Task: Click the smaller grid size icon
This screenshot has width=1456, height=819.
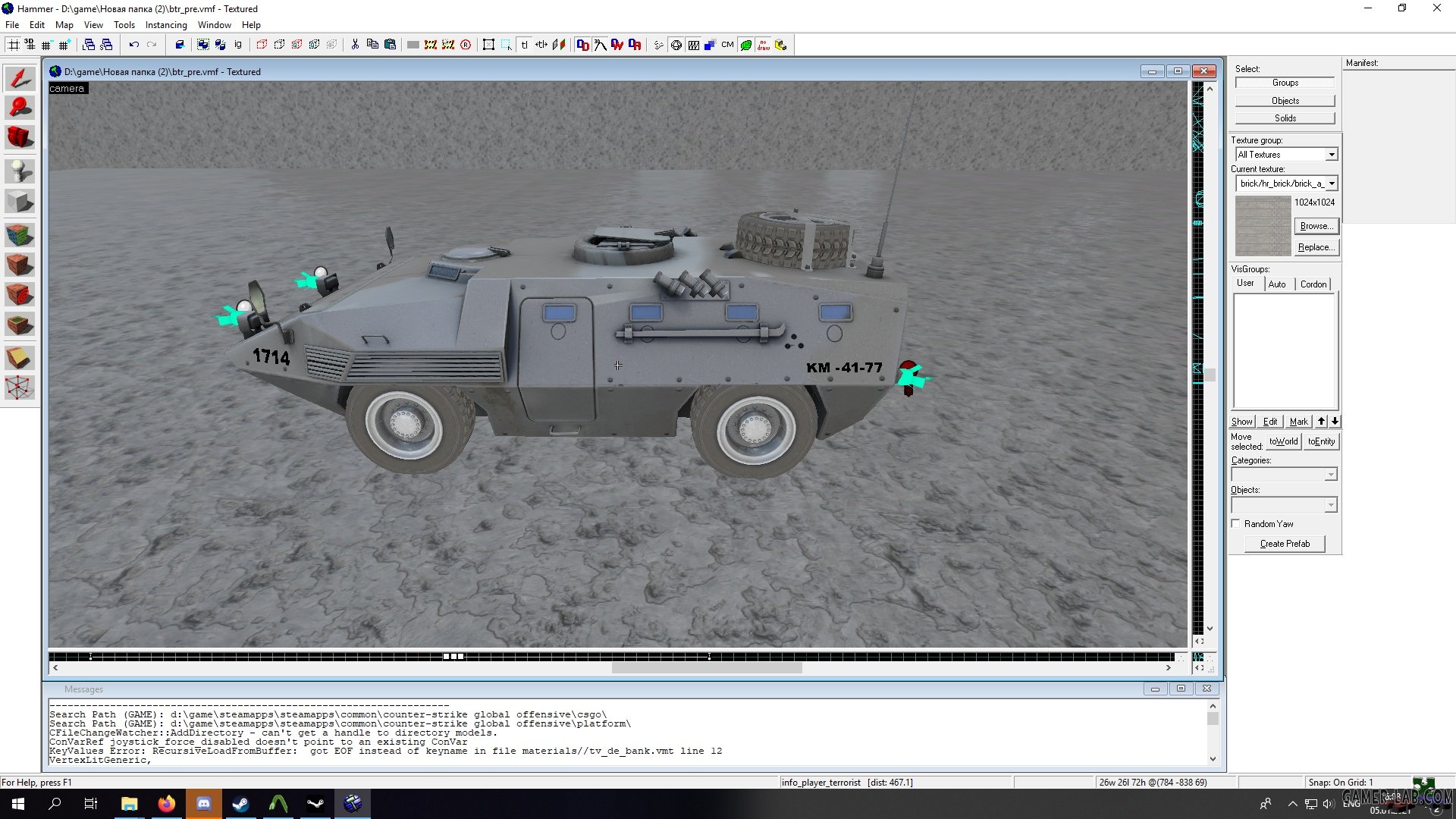Action: (x=48, y=45)
